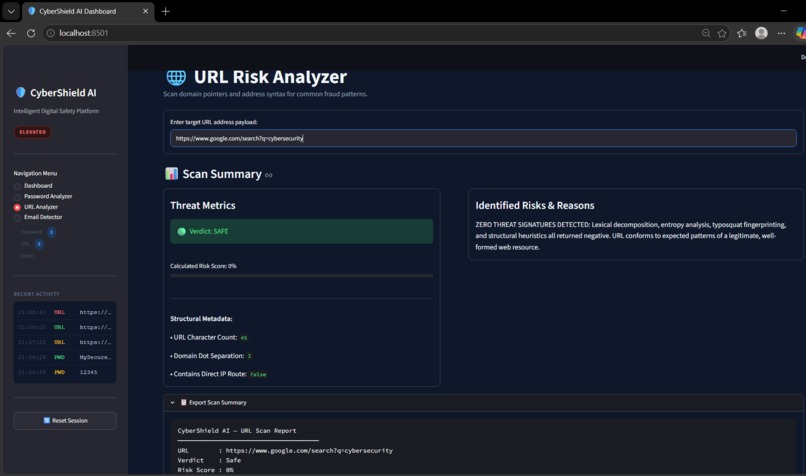The height and width of the screenshot is (476, 806).
Task: Add this page to favorites star
Action: point(722,33)
